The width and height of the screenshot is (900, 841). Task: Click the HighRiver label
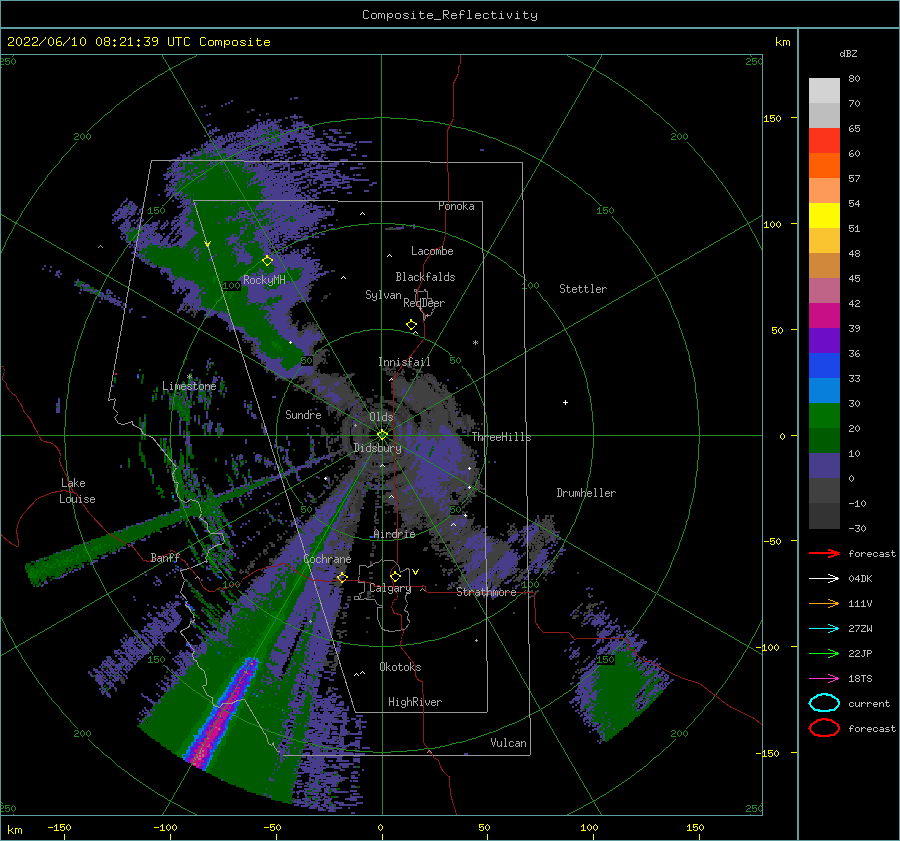(415, 702)
